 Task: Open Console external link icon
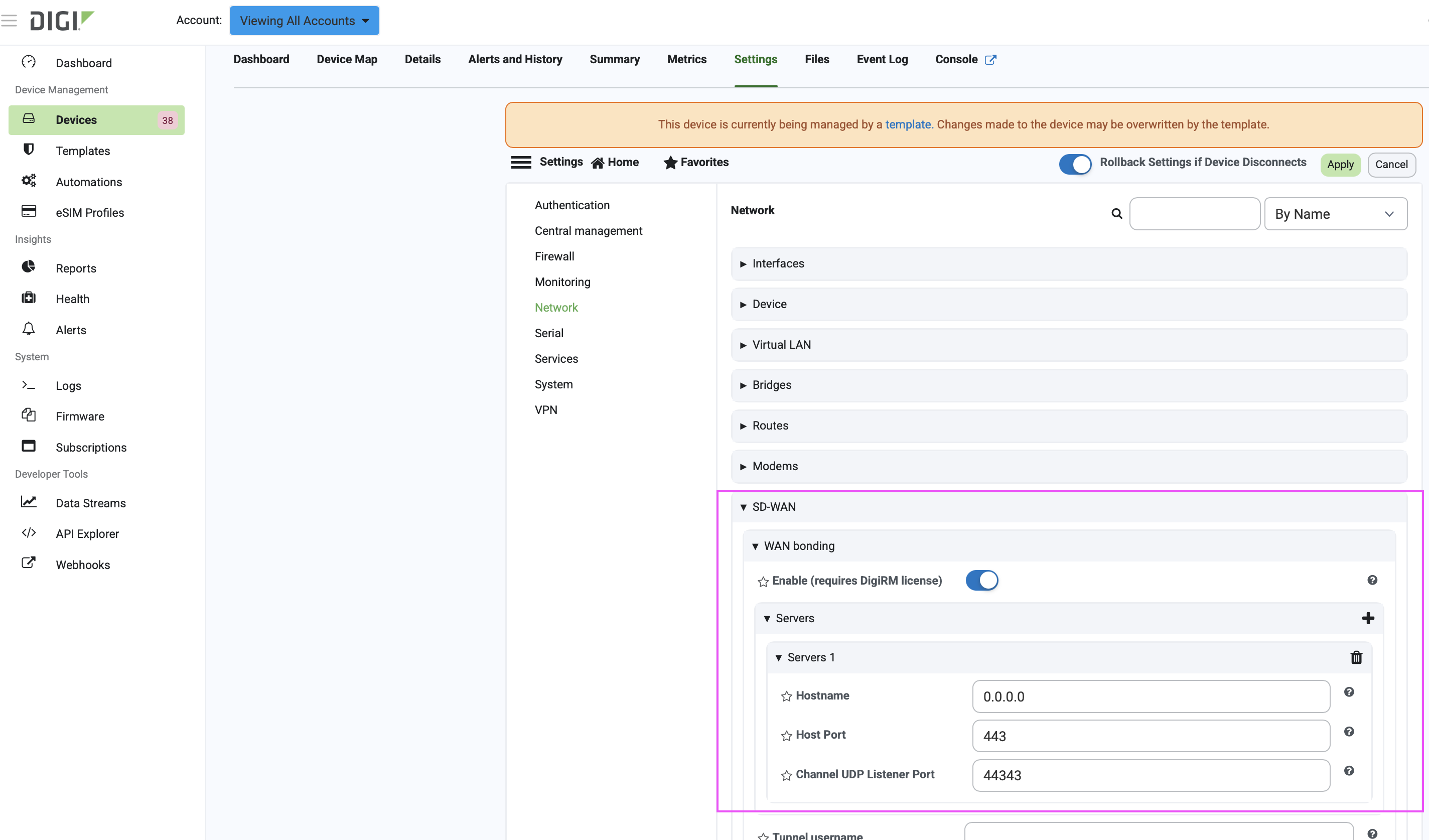pyautogui.click(x=990, y=60)
